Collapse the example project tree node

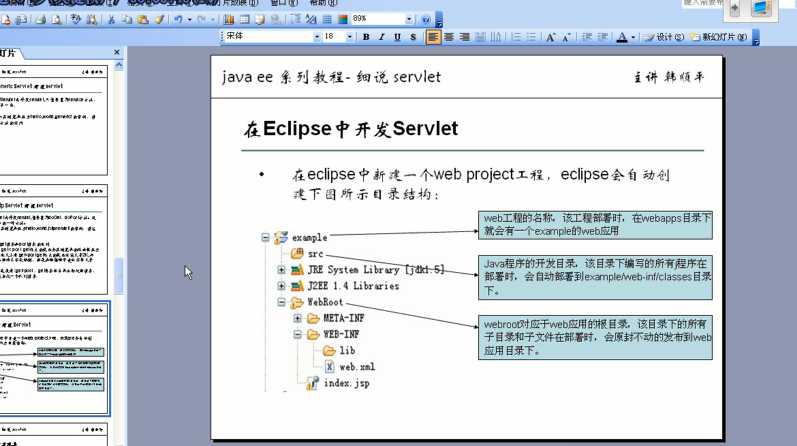pos(265,237)
